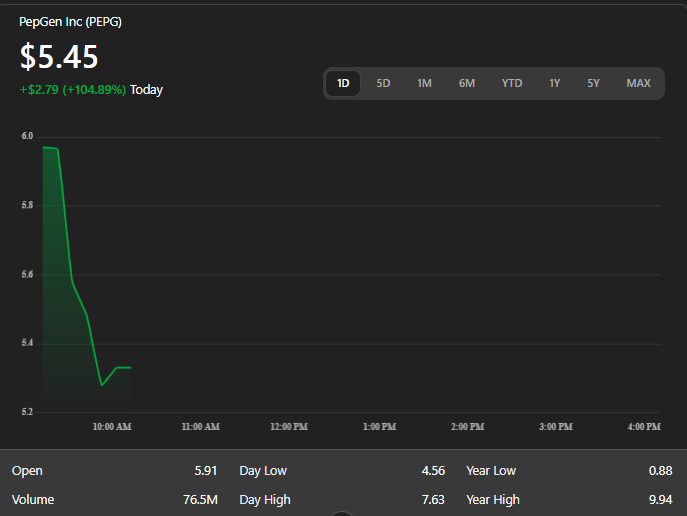Click the Open label
The width and height of the screenshot is (687, 516).
pos(27,471)
